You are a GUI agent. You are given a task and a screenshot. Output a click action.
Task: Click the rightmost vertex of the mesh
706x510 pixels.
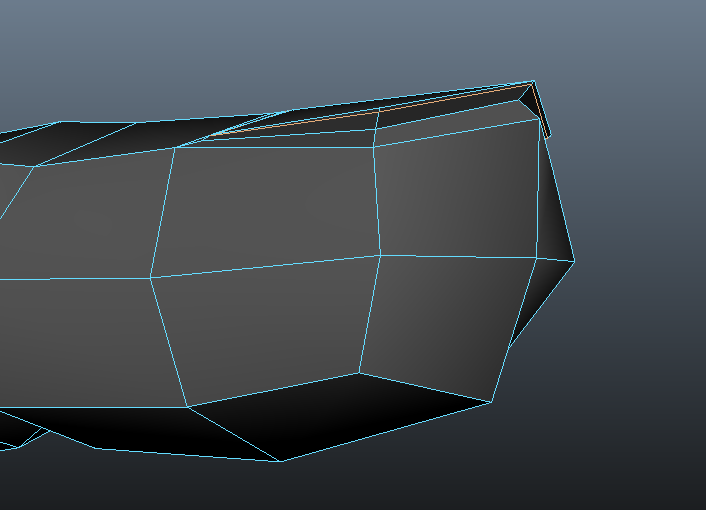(x=574, y=261)
